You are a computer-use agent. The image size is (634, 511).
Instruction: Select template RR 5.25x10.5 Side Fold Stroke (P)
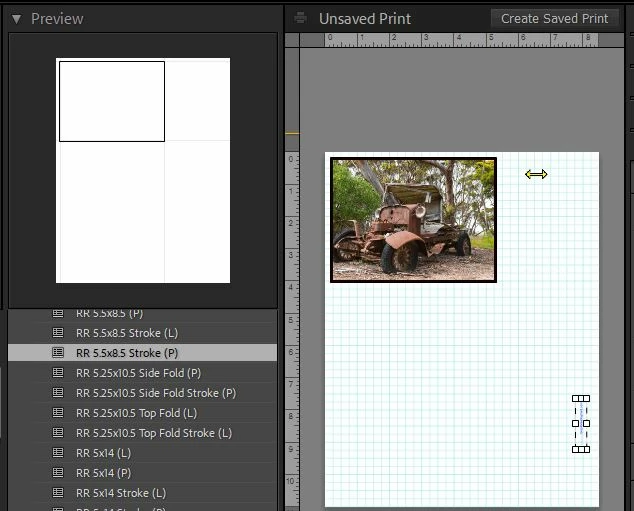[142, 393]
